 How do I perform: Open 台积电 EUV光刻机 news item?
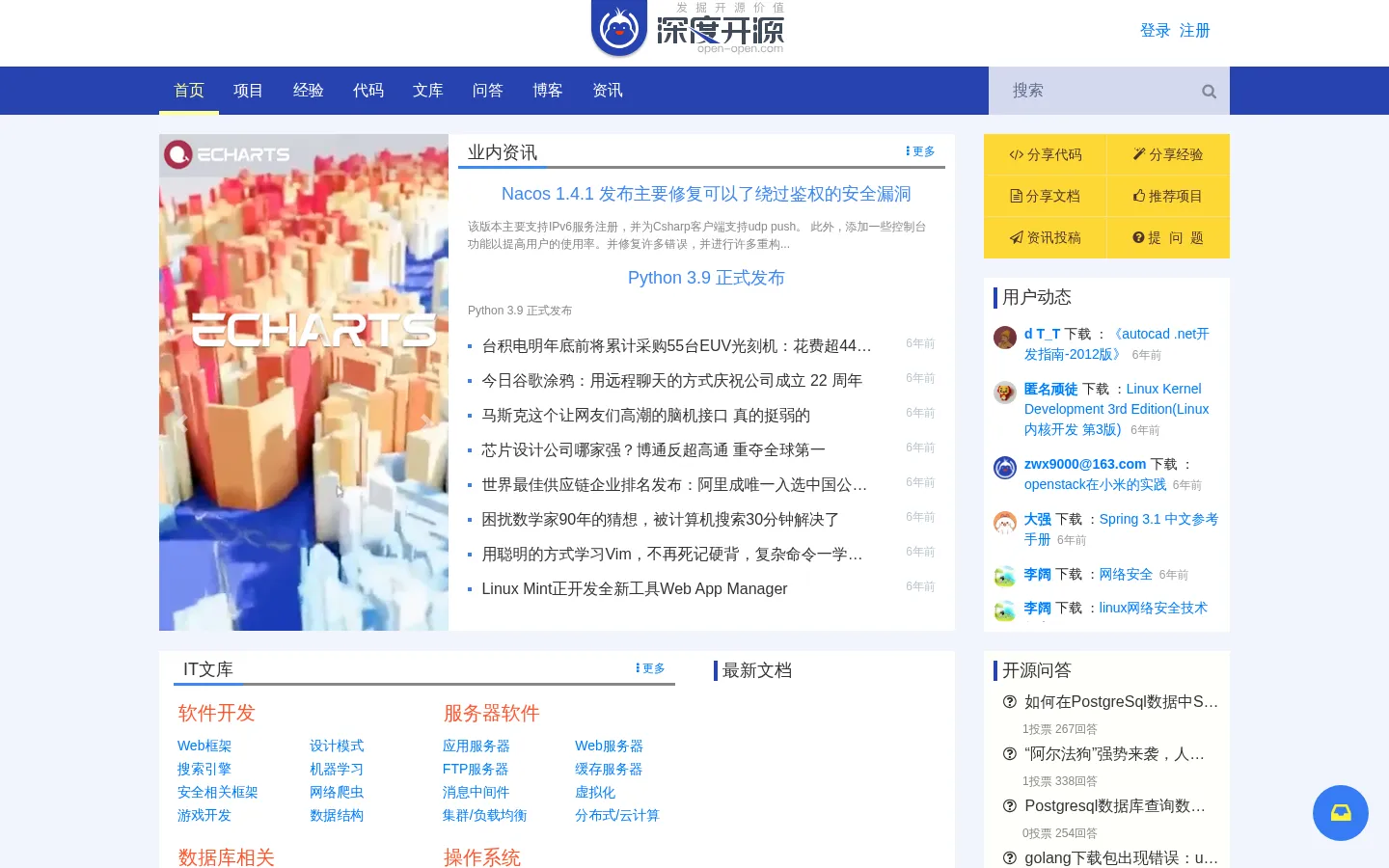tap(676, 345)
